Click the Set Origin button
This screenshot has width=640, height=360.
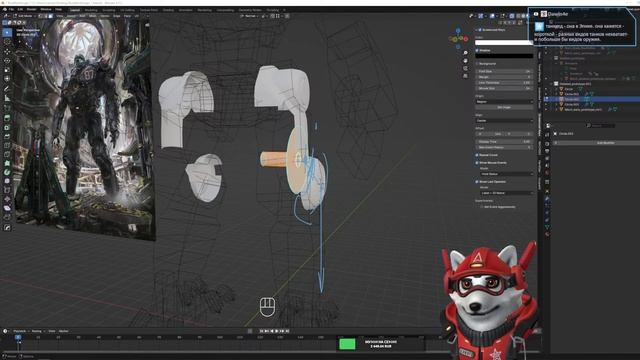pos(504,107)
